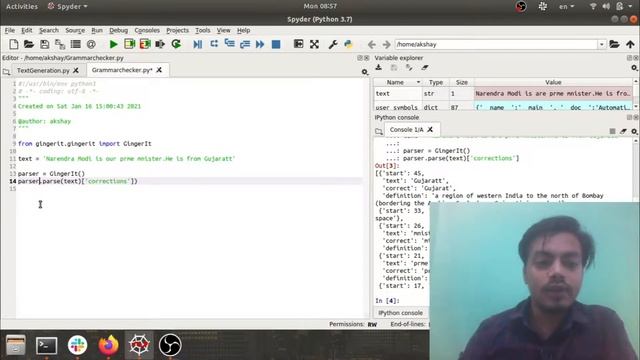The image size is (640, 360).
Task: Save the current file via toolbar
Action: pyautogui.click(x=44, y=44)
